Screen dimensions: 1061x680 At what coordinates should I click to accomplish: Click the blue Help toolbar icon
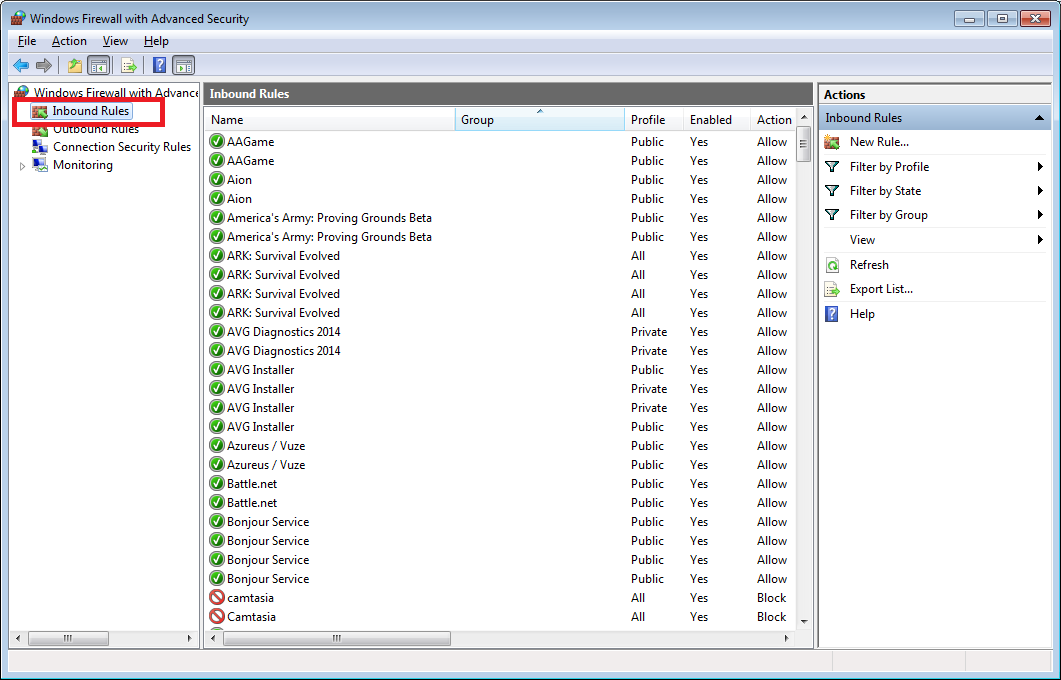(159, 66)
